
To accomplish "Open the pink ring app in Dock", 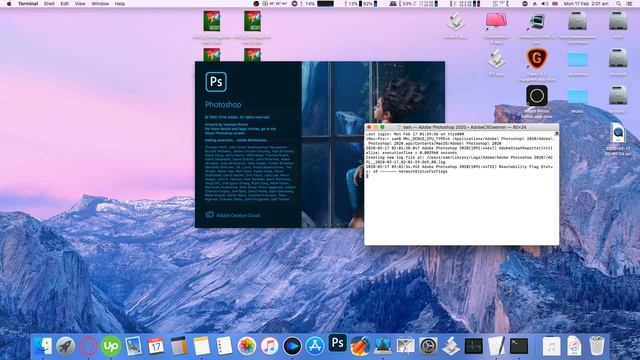I will (x=88, y=346).
